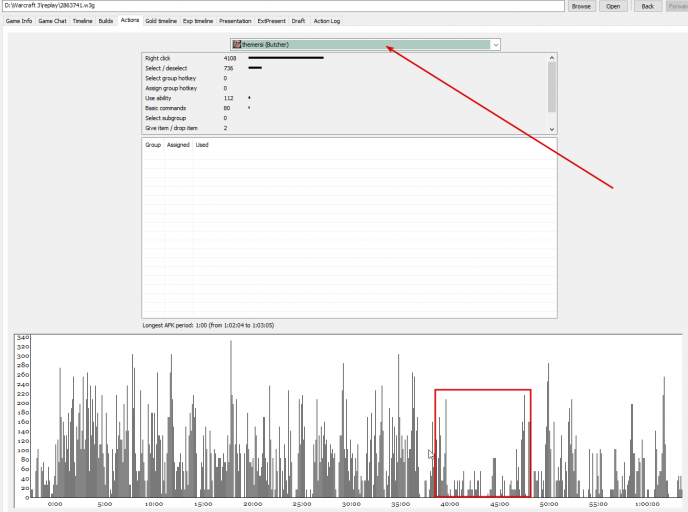Open the Exp timeline tab
This screenshot has width=688, height=512.
pos(198,21)
